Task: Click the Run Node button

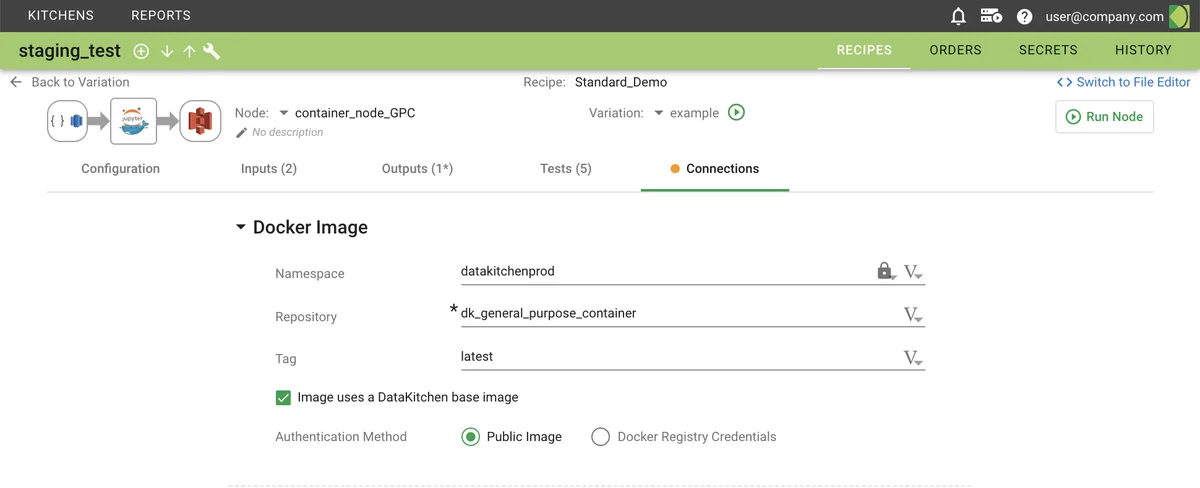Action: pos(1104,116)
